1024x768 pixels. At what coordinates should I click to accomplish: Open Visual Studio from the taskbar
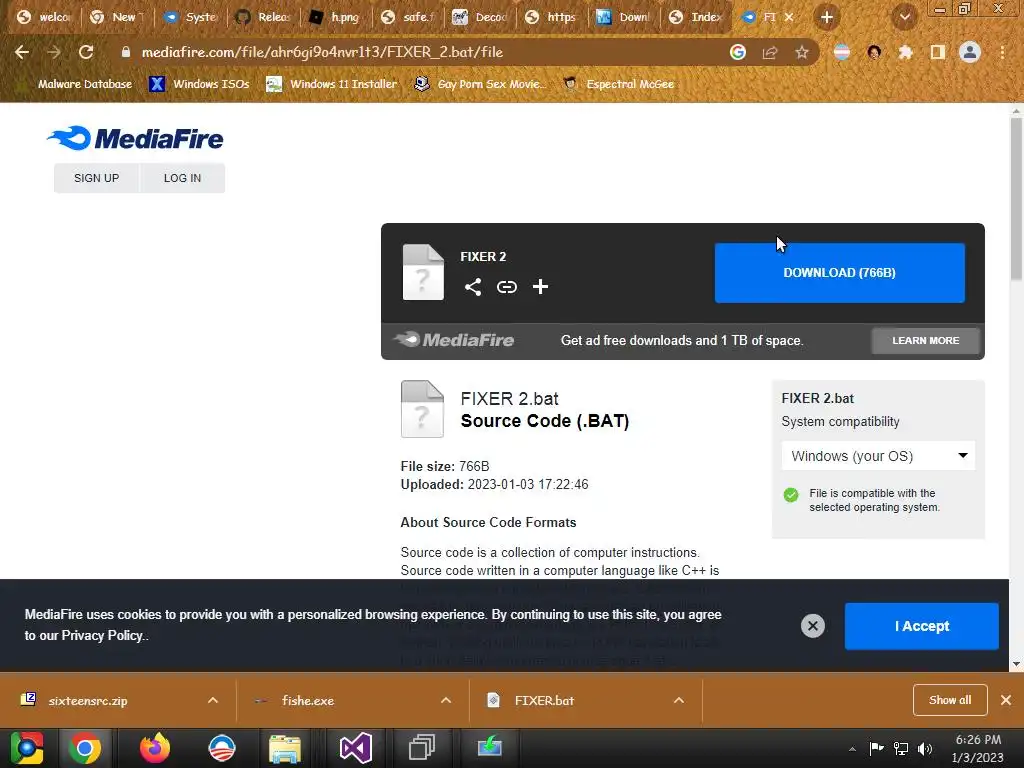356,748
